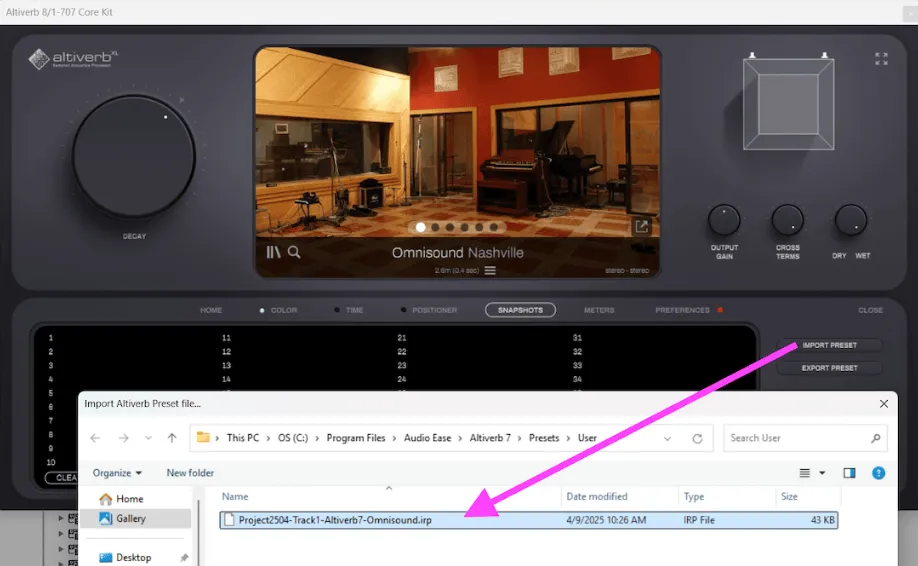
Task: Open the pop-out image icon on room photo
Action: [642, 226]
